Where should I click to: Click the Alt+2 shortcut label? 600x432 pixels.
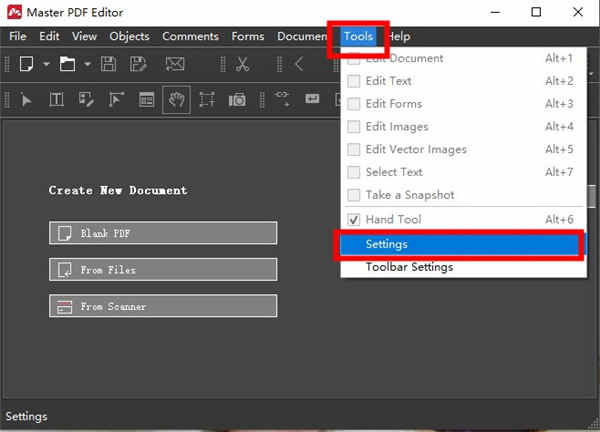click(559, 81)
